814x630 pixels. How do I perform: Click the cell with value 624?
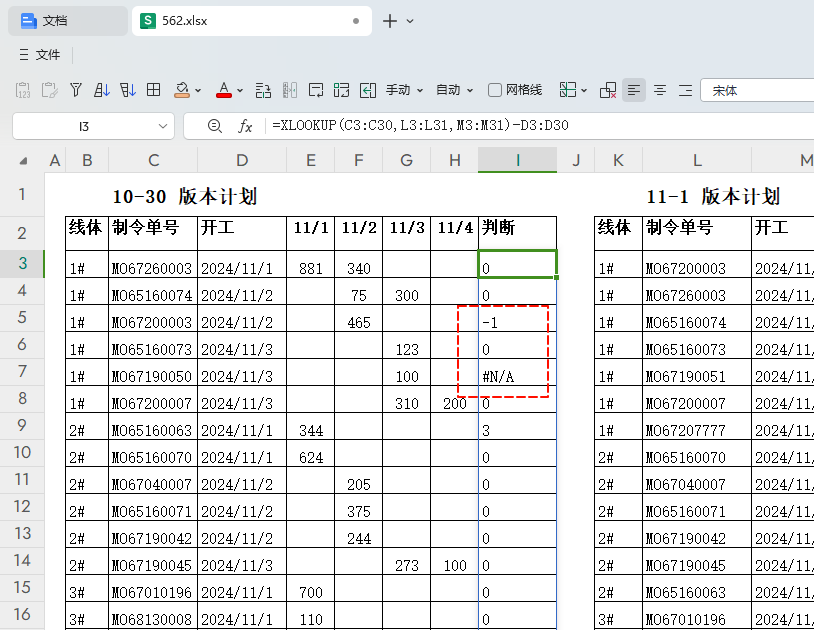[310, 453]
